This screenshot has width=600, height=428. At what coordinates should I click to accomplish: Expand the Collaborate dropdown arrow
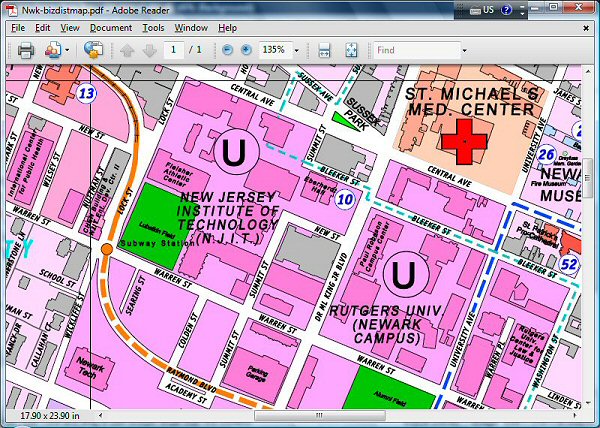[67, 50]
